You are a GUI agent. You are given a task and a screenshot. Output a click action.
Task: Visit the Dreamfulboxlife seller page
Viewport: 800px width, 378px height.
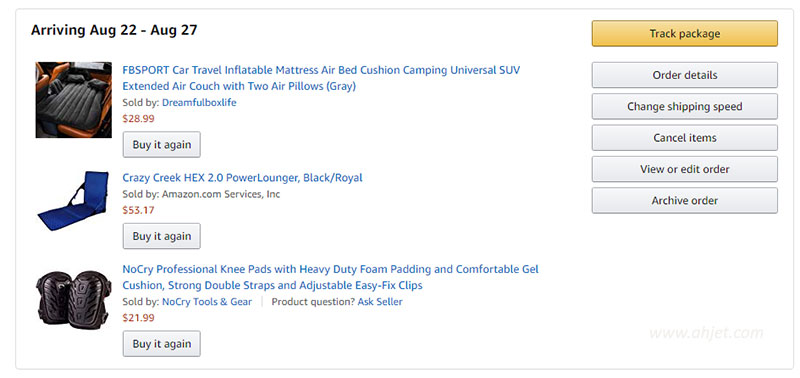tap(199, 103)
